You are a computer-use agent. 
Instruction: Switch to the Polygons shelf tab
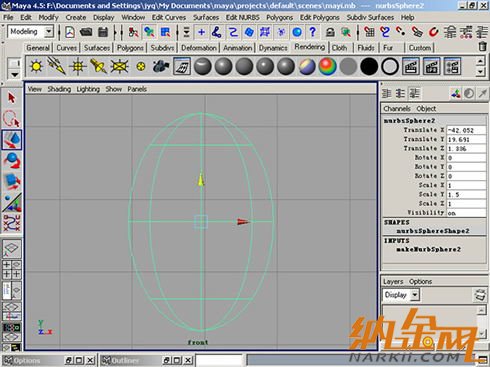[x=130, y=48]
